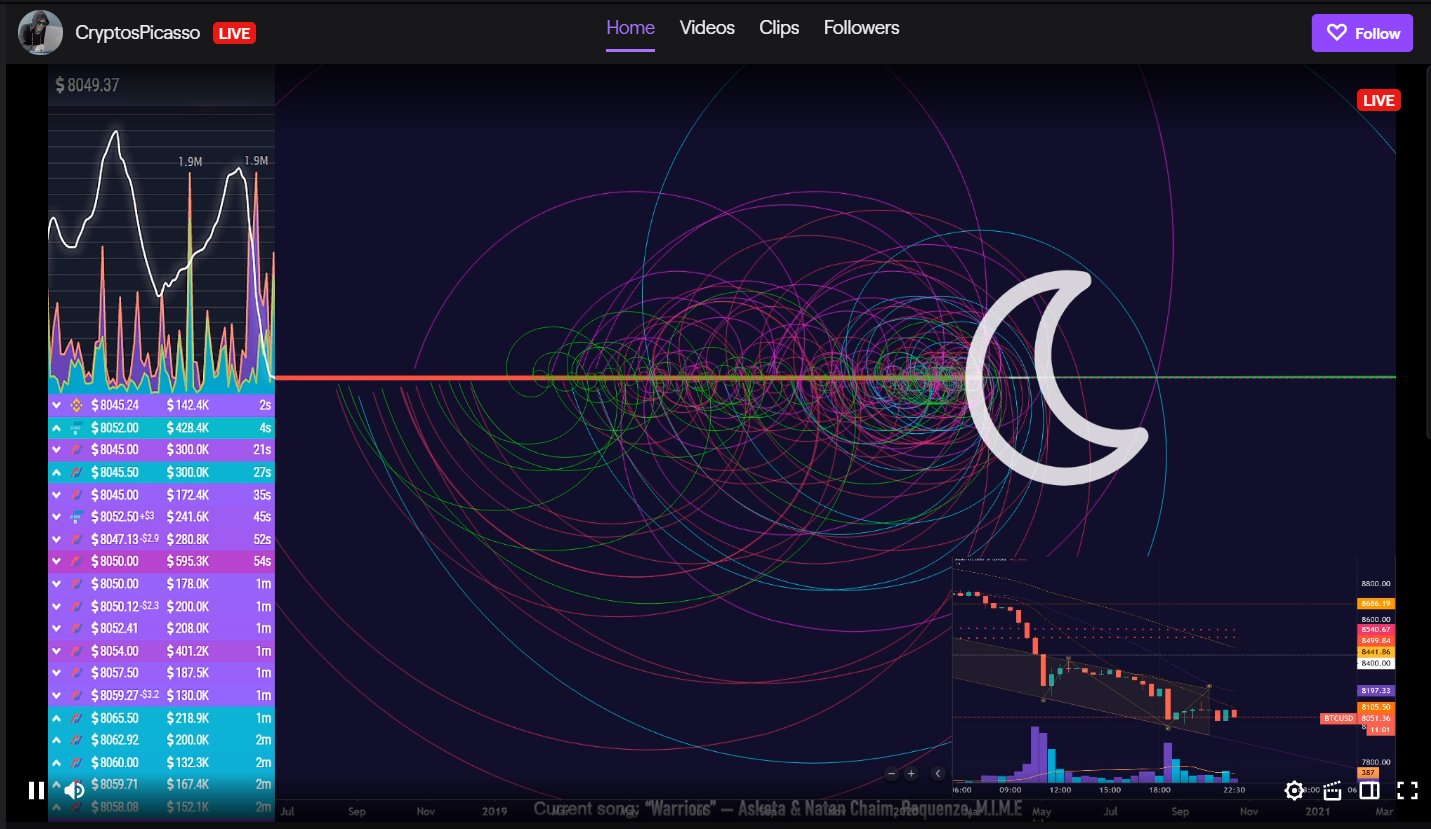Click the down chevron in the $8045.24 row
The image size is (1431, 829).
tap(57, 405)
